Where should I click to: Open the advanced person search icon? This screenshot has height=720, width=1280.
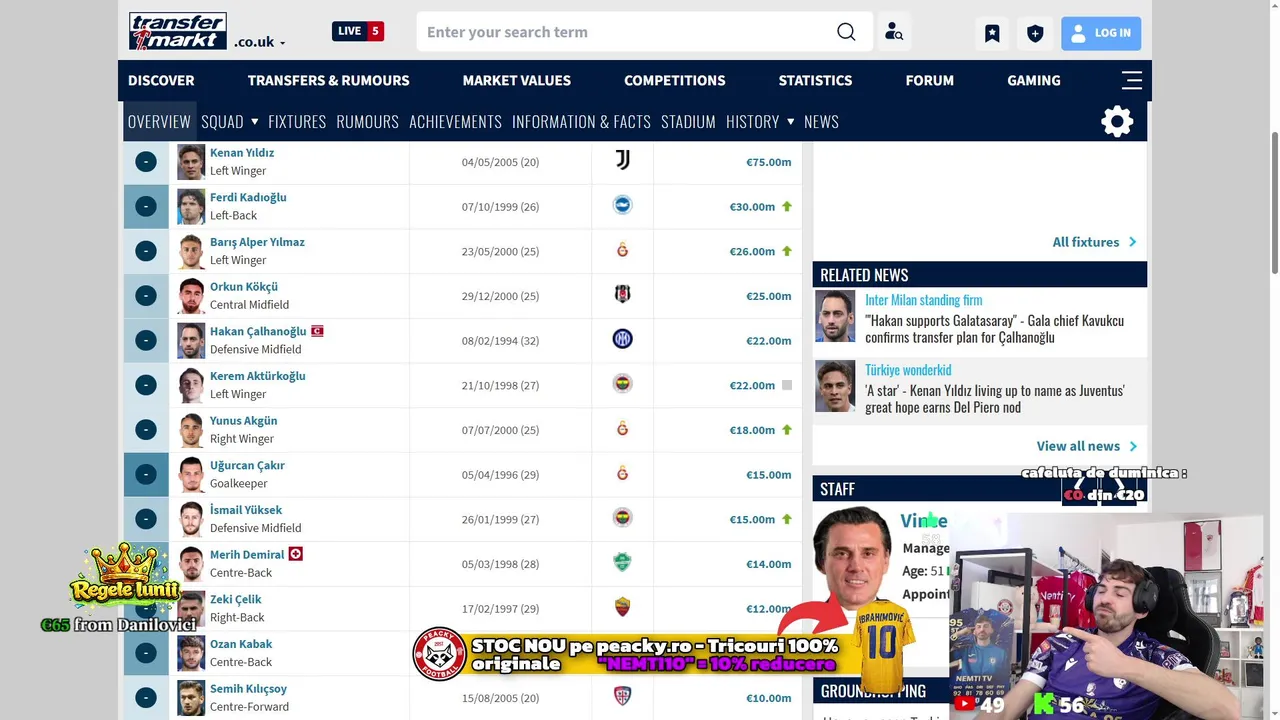[x=894, y=32]
